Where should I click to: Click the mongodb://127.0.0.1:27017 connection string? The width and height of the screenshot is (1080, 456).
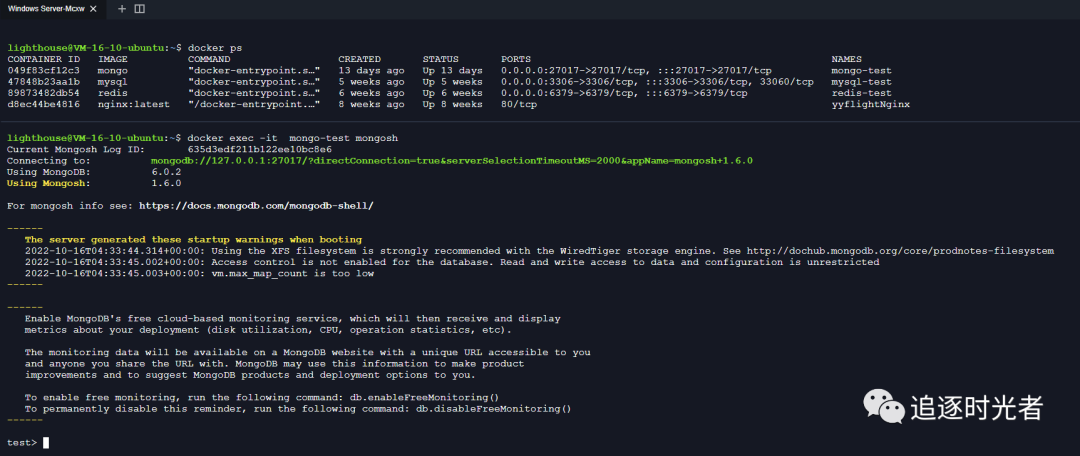coord(452,160)
